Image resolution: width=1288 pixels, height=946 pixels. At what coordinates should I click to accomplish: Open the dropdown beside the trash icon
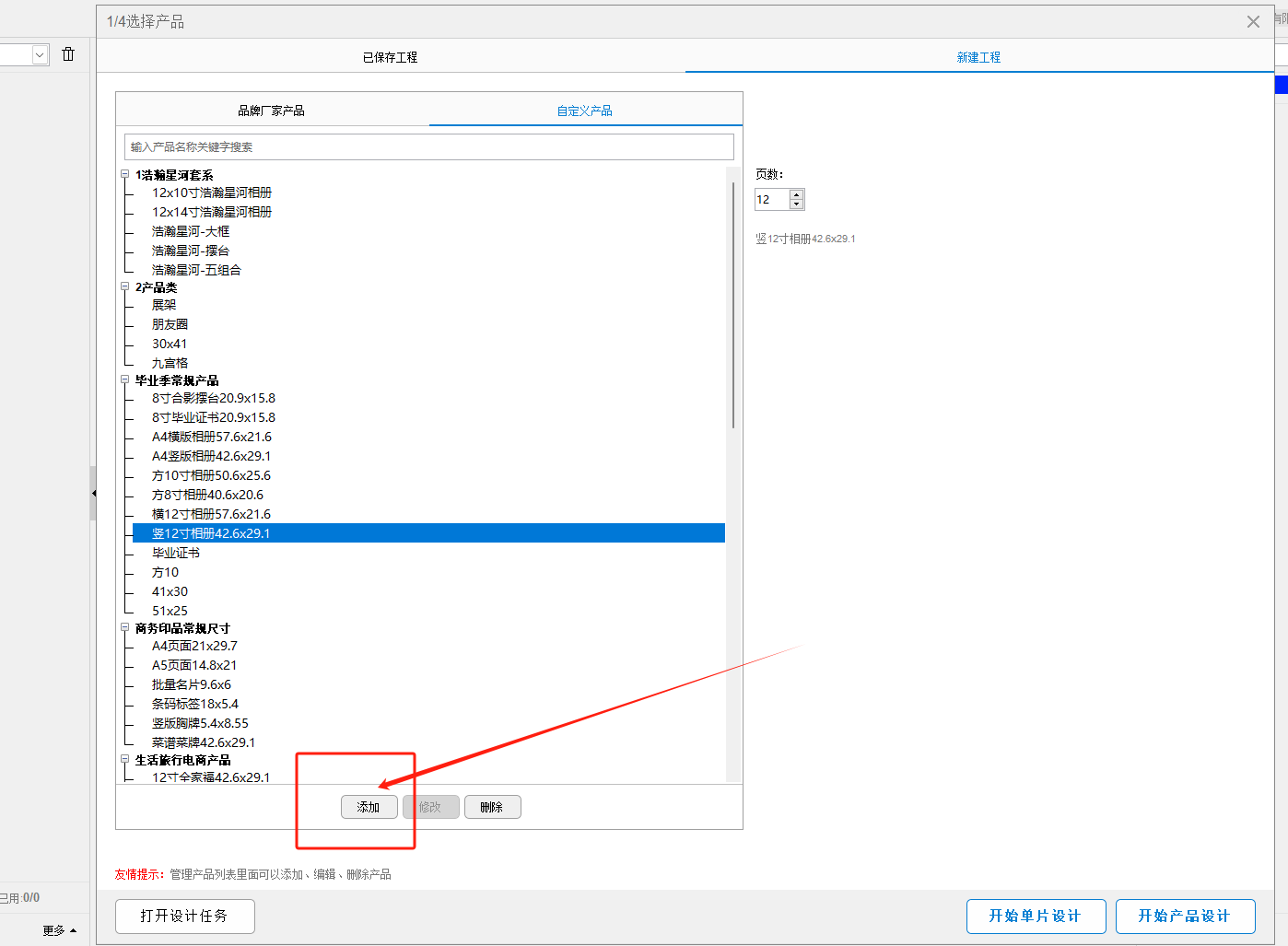click(40, 54)
